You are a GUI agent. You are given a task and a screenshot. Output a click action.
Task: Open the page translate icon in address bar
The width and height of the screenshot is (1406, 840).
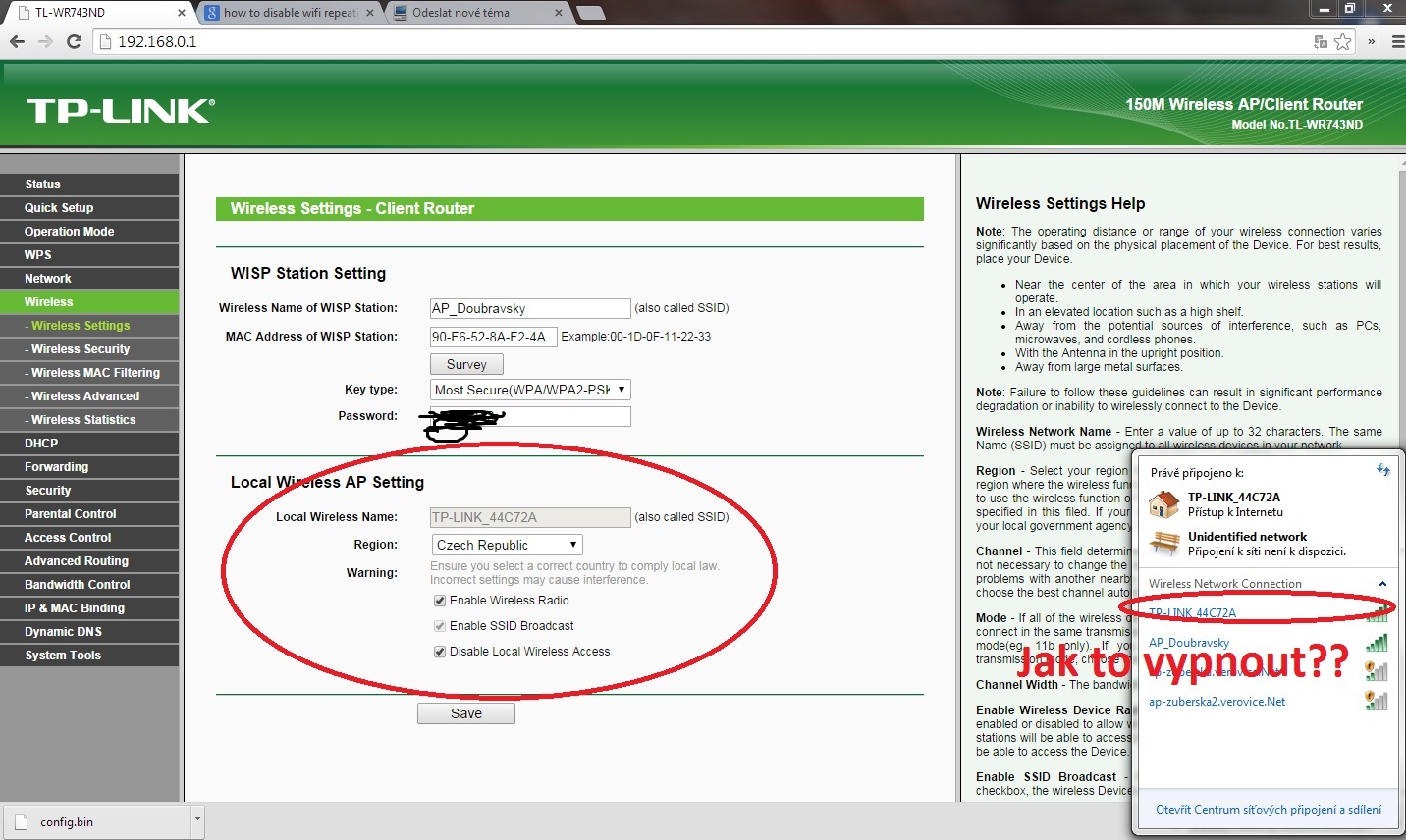pyautogui.click(x=1321, y=41)
